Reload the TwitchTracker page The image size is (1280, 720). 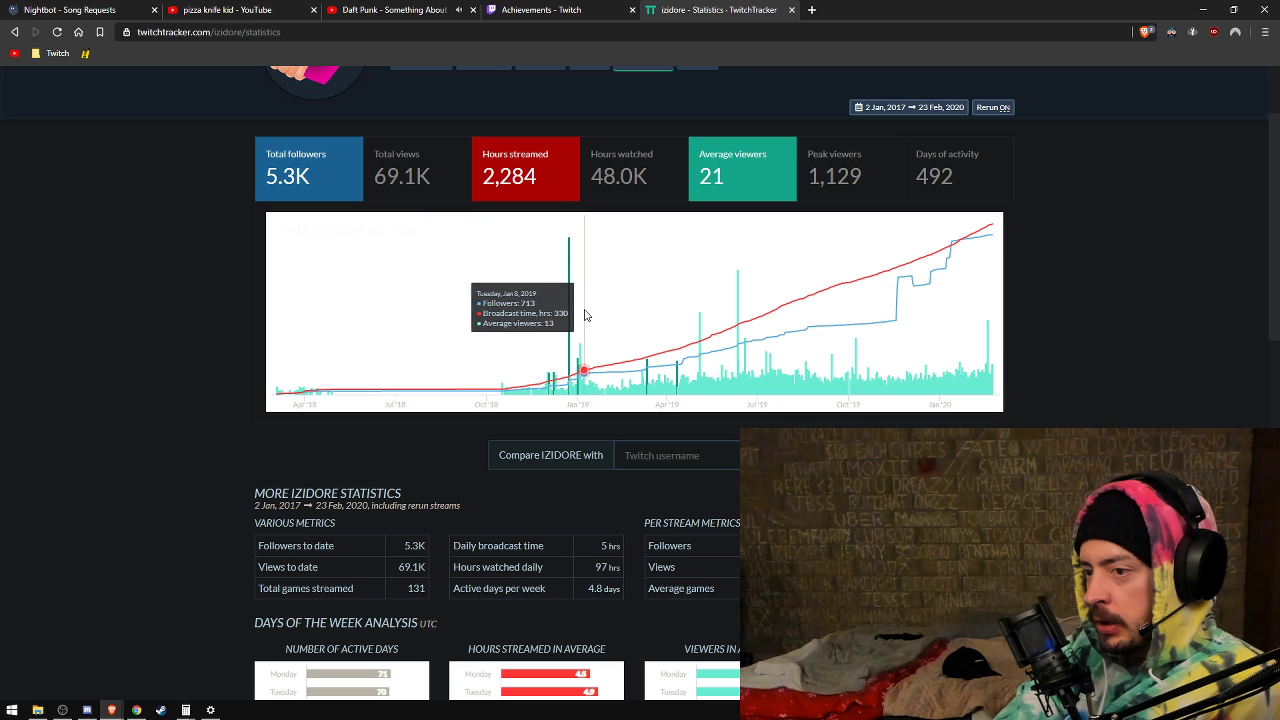point(57,32)
